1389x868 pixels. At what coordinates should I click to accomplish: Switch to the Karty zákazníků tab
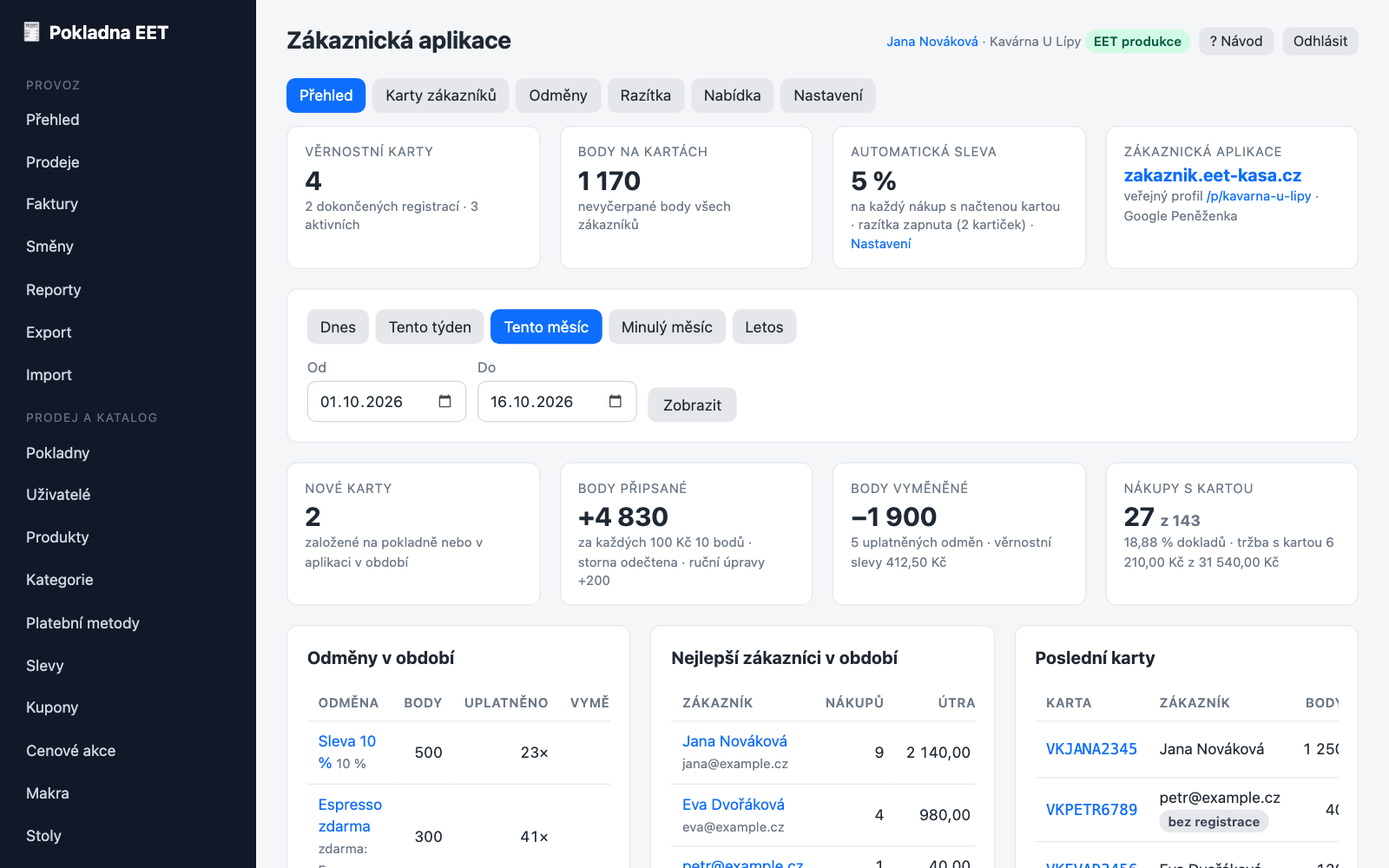click(x=441, y=95)
